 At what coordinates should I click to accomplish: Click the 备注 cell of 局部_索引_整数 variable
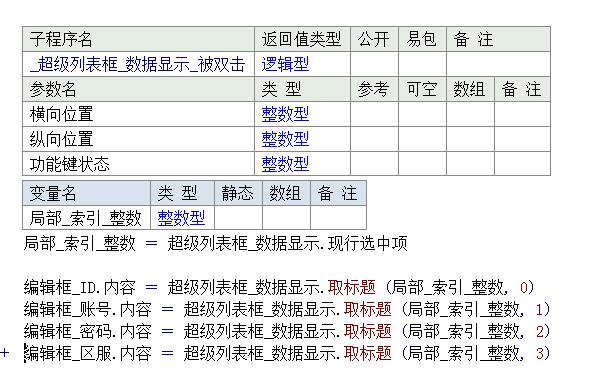[x=338, y=218]
